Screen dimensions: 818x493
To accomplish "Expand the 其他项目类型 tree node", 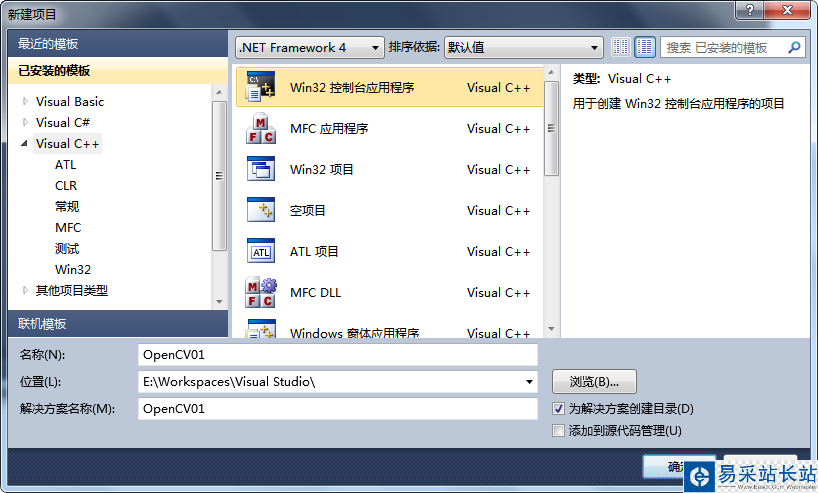I will point(25,290).
